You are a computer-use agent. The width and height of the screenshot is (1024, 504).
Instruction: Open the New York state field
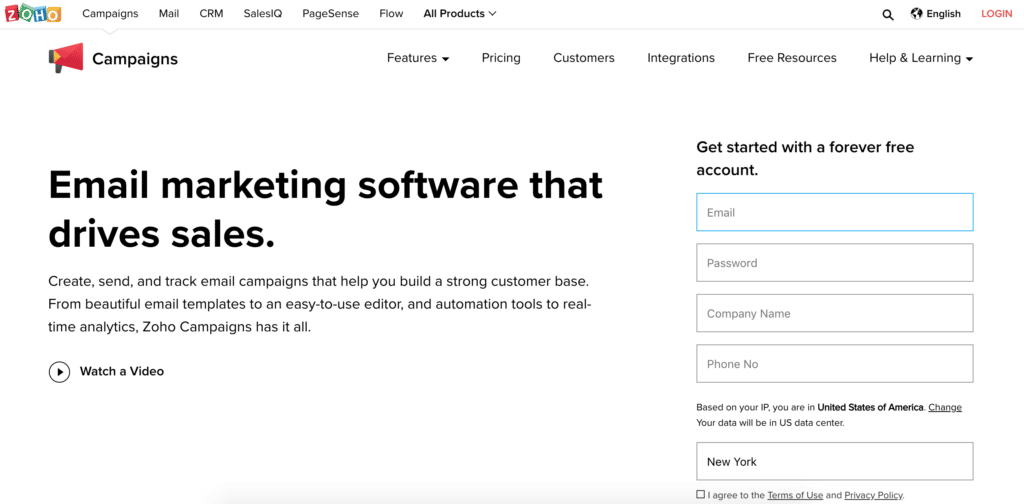(x=835, y=462)
